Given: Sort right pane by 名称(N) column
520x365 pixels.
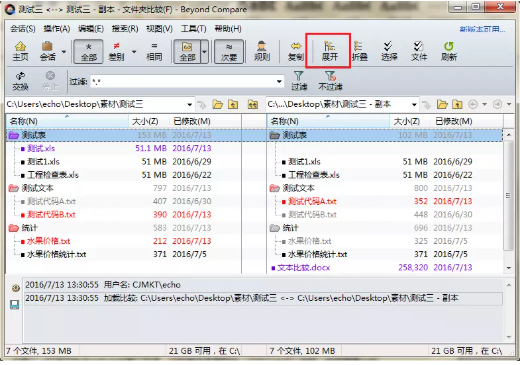Looking at the screenshot, I should pyautogui.click(x=329, y=121).
